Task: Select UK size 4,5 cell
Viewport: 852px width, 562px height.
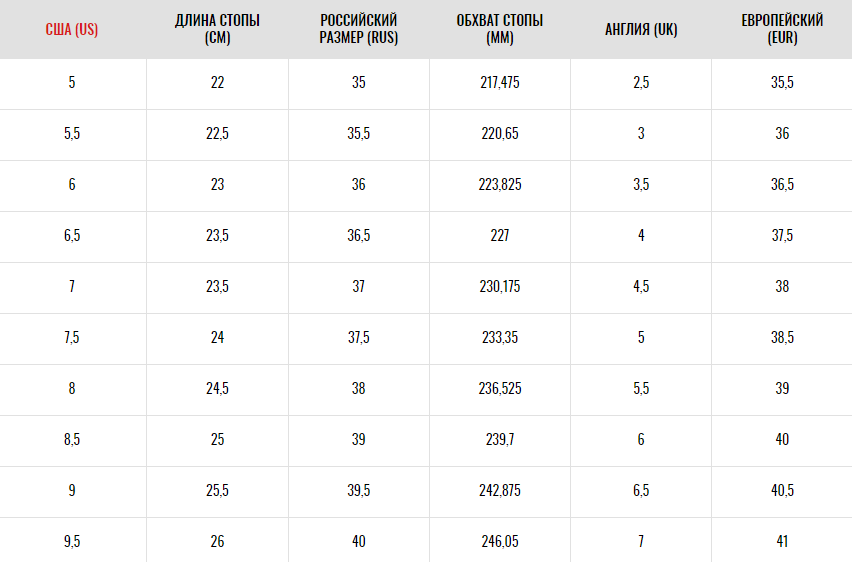Action: click(641, 287)
